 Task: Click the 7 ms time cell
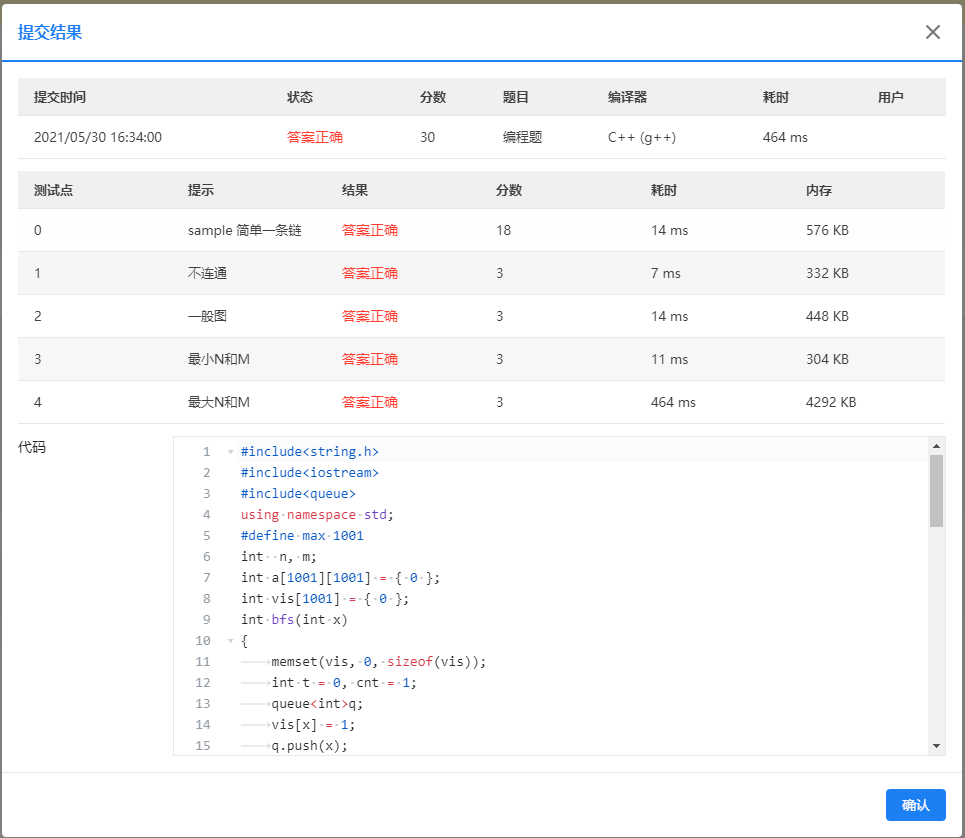[x=666, y=273]
